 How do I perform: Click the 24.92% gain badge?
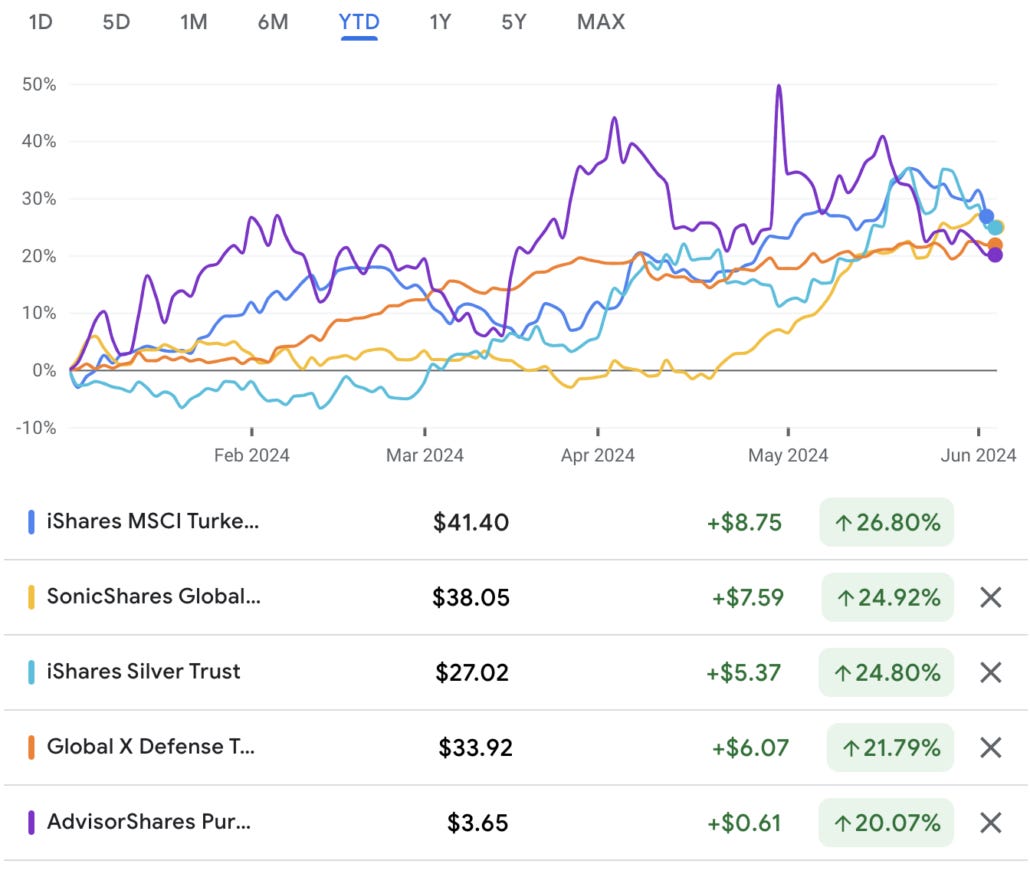(887, 598)
